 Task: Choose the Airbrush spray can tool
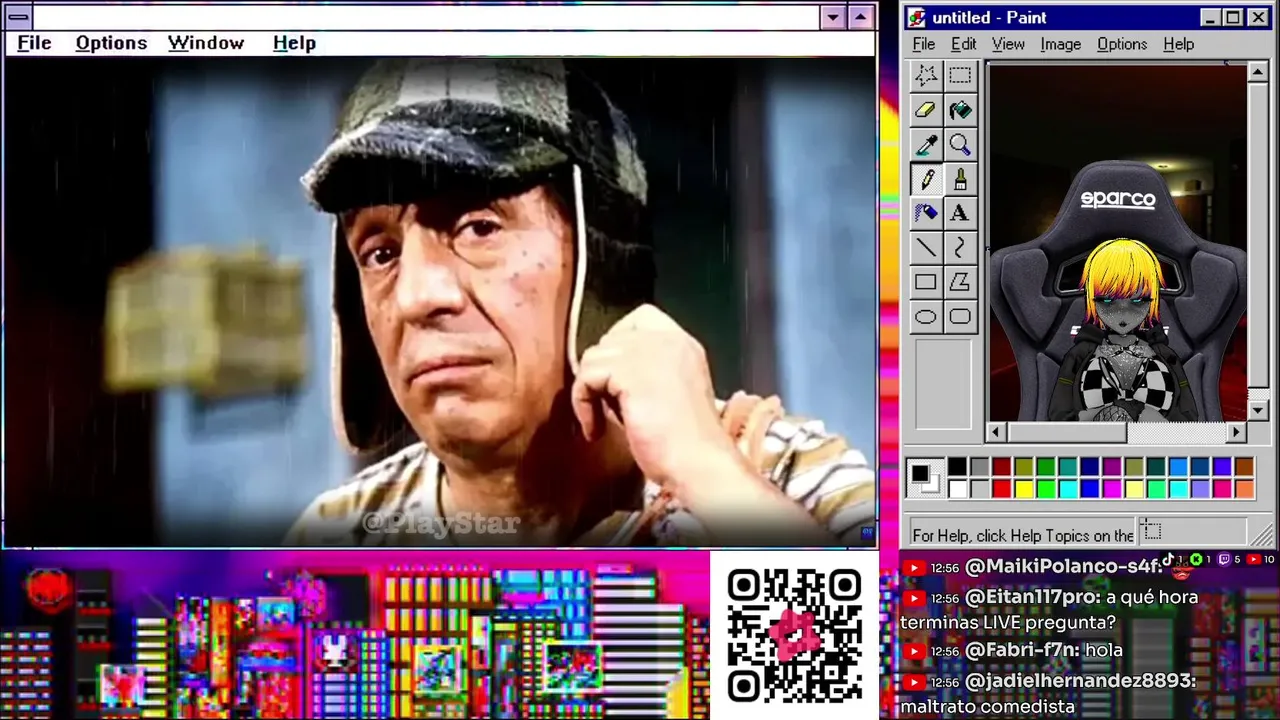coord(926,213)
